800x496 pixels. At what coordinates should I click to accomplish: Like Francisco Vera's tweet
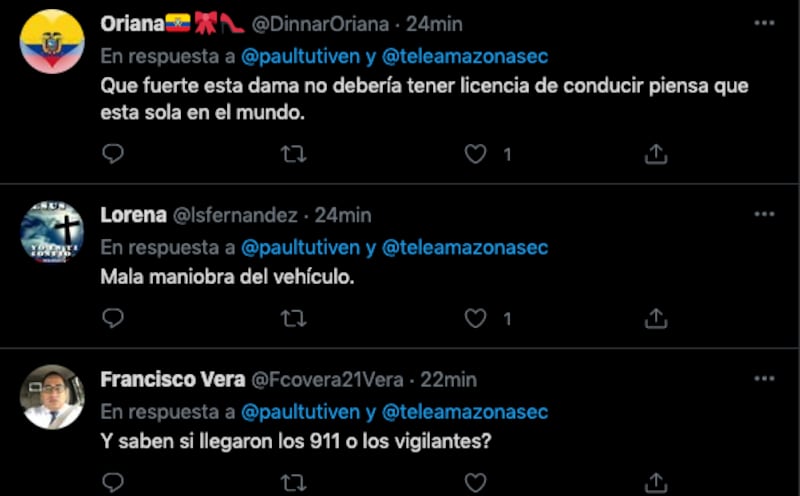click(475, 483)
